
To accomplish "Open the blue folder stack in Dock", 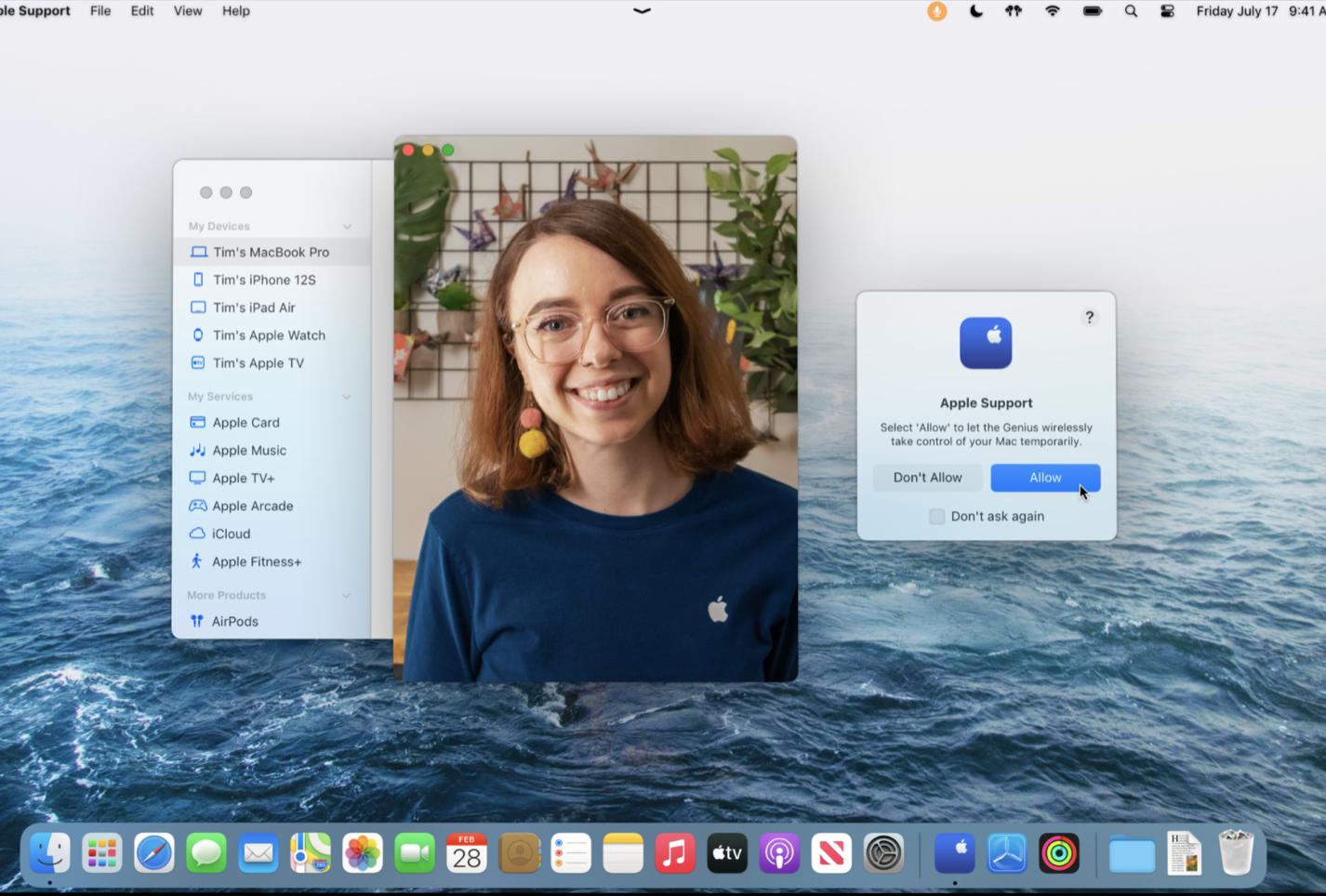I will pos(1132,854).
